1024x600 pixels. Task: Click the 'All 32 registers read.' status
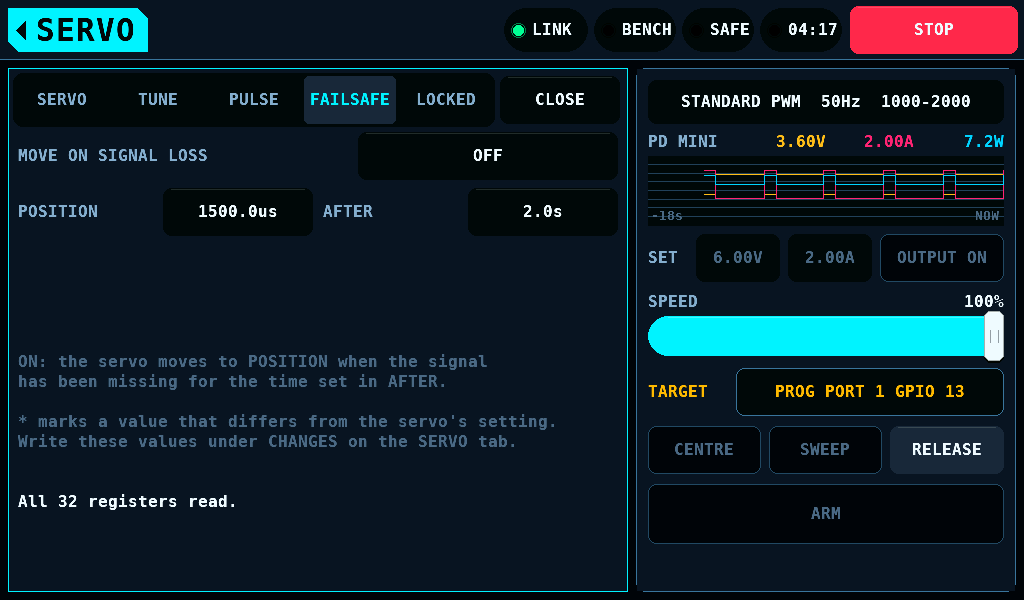(x=127, y=501)
